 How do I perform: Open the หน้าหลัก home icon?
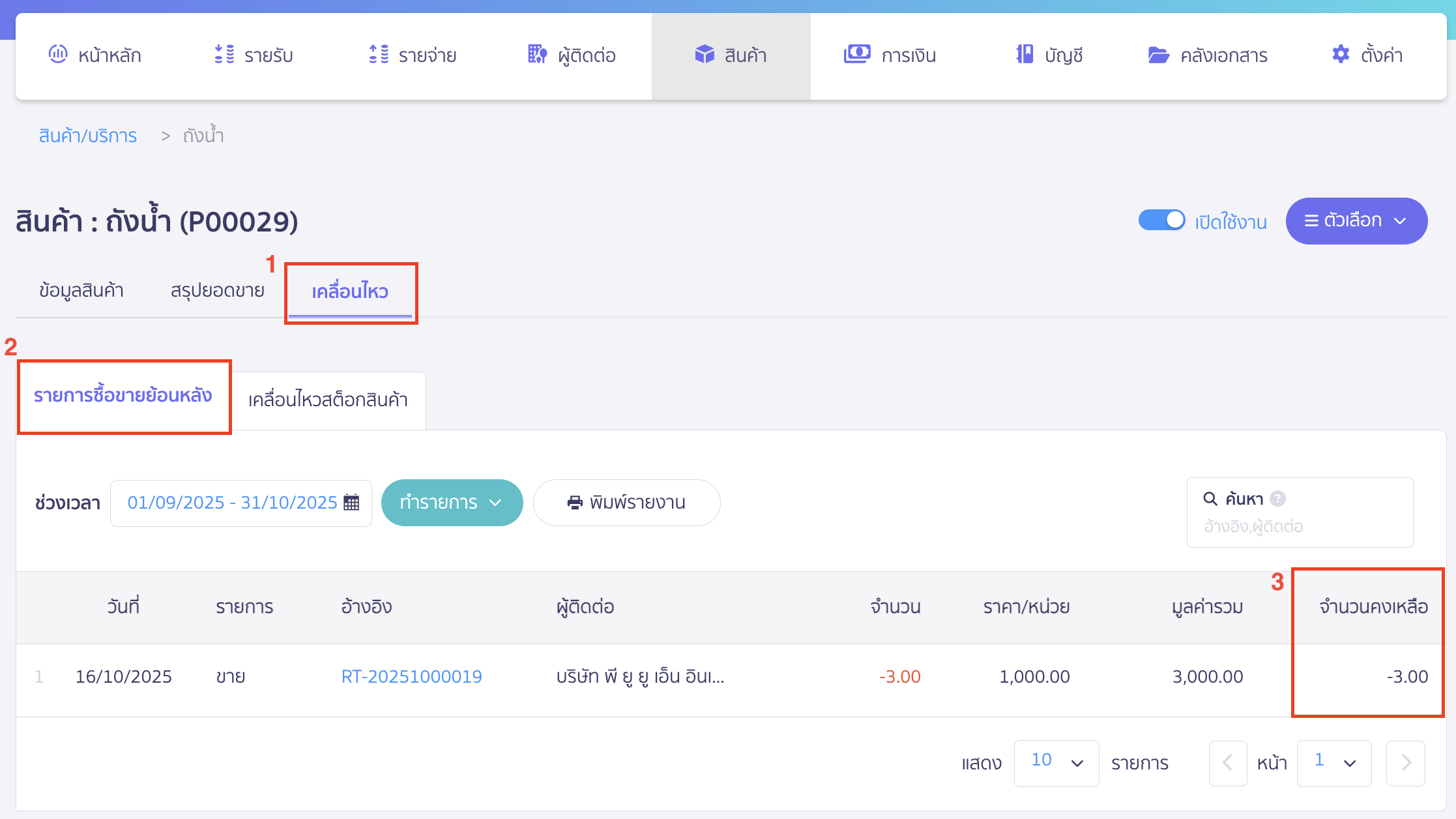[59, 55]
